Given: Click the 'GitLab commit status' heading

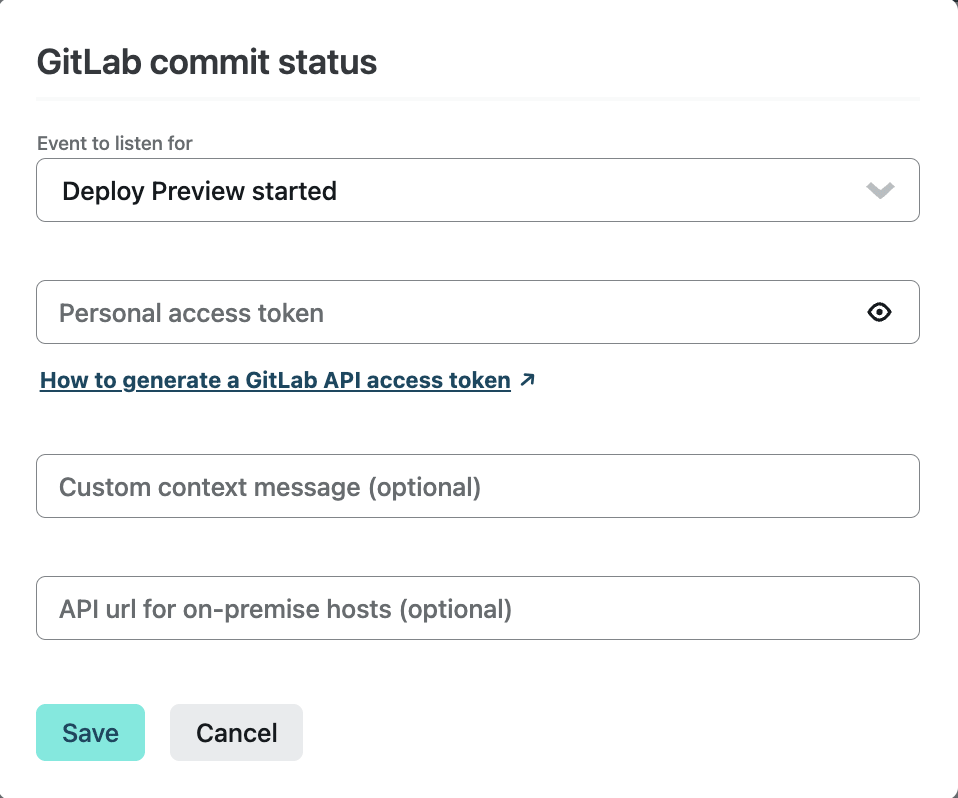Looking at the screenshot, I should click(x=207, y=63).
